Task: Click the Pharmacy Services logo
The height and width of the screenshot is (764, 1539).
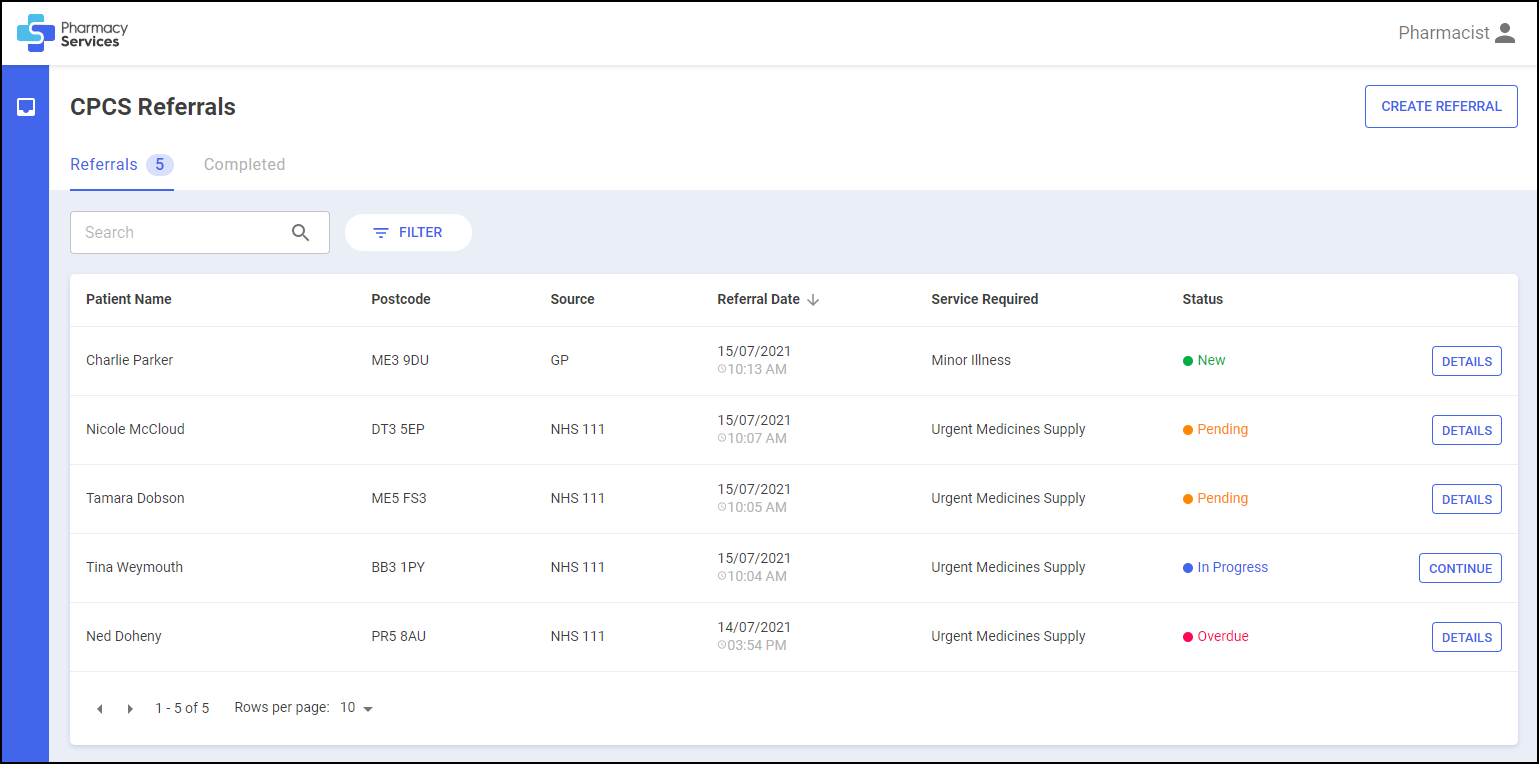Action: (x=72, y=33)
